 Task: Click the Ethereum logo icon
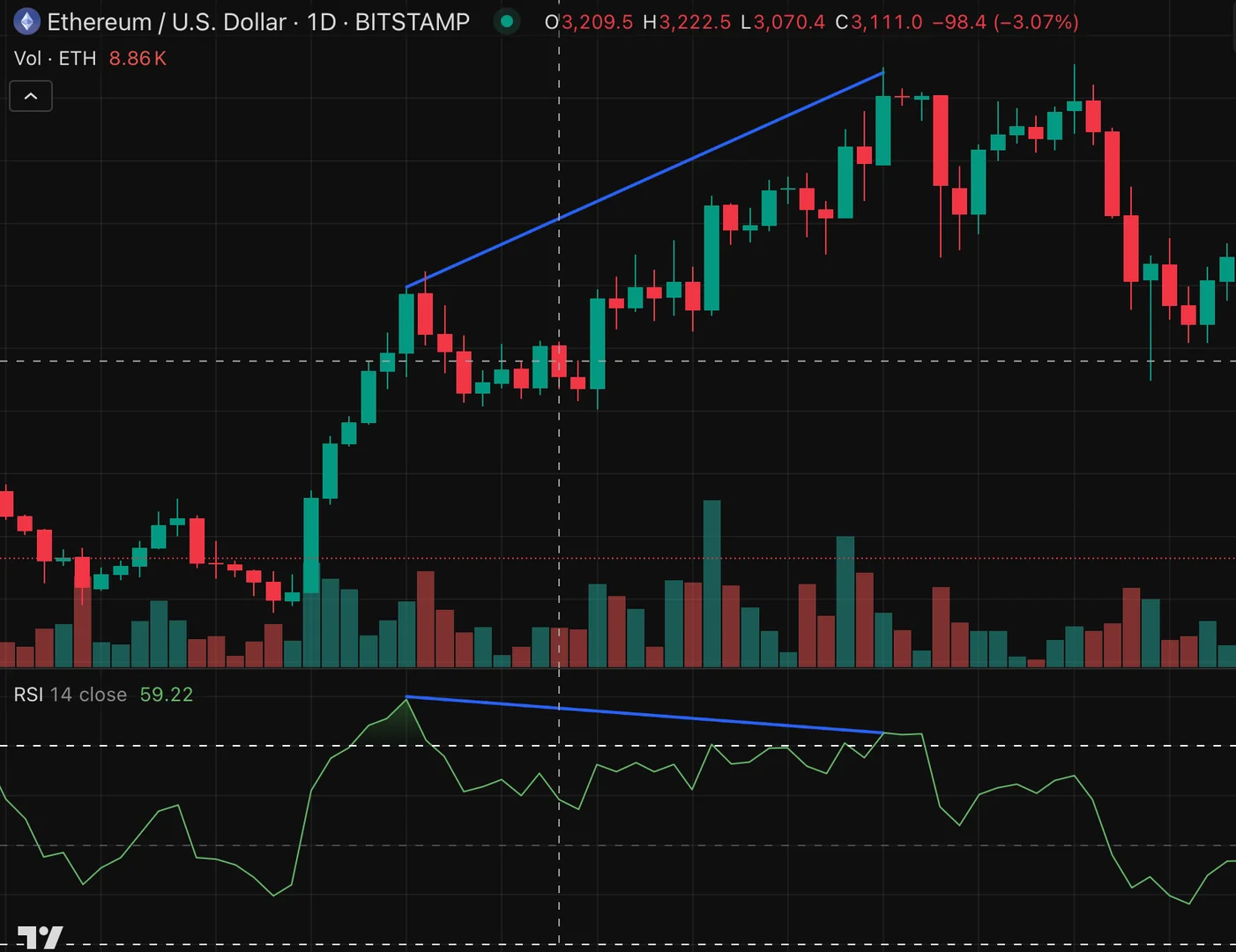click(27, 21)
